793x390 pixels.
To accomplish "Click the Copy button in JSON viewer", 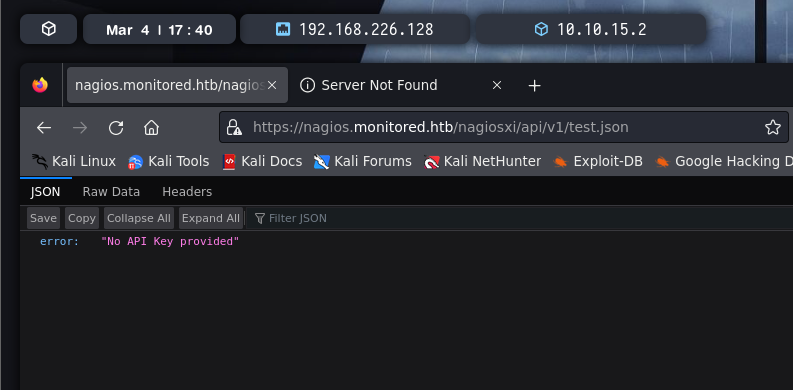I will tap(82, 218).
